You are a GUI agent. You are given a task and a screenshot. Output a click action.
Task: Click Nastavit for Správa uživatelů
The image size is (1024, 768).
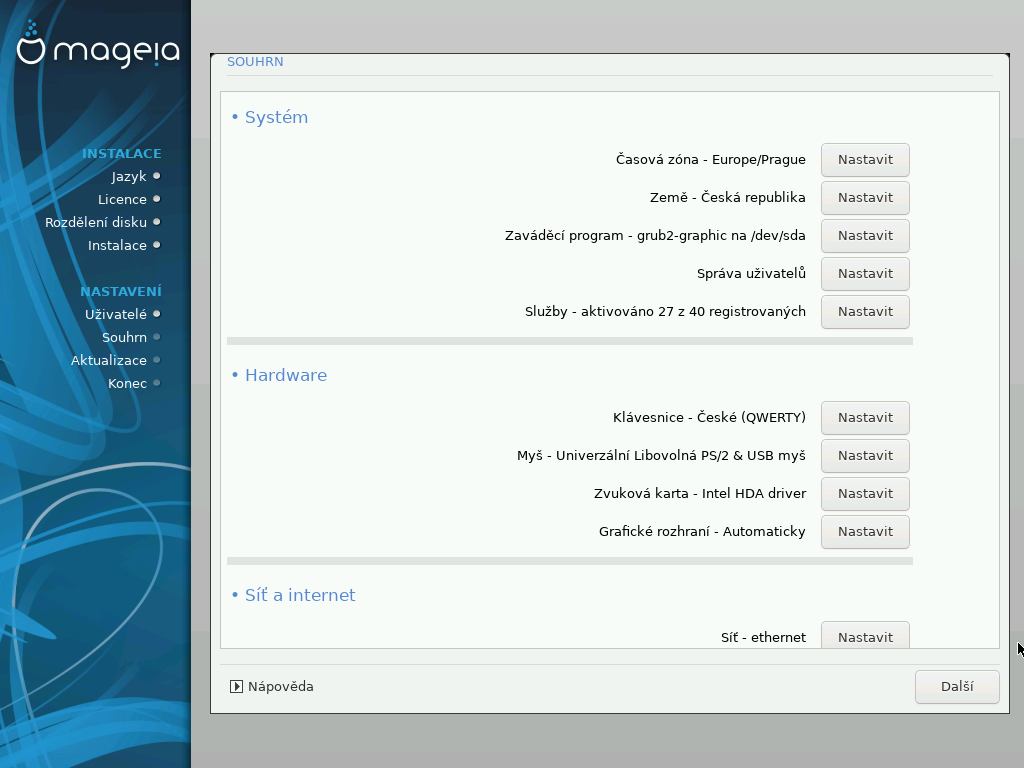865,274
